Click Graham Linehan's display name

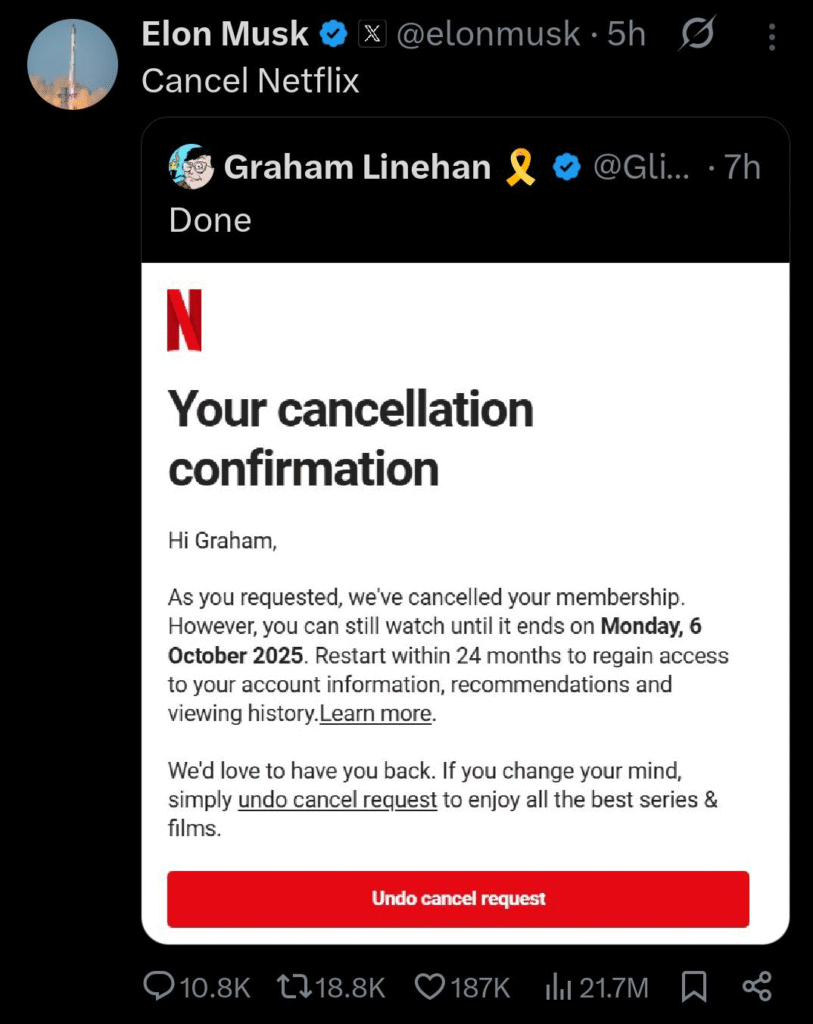357,168
